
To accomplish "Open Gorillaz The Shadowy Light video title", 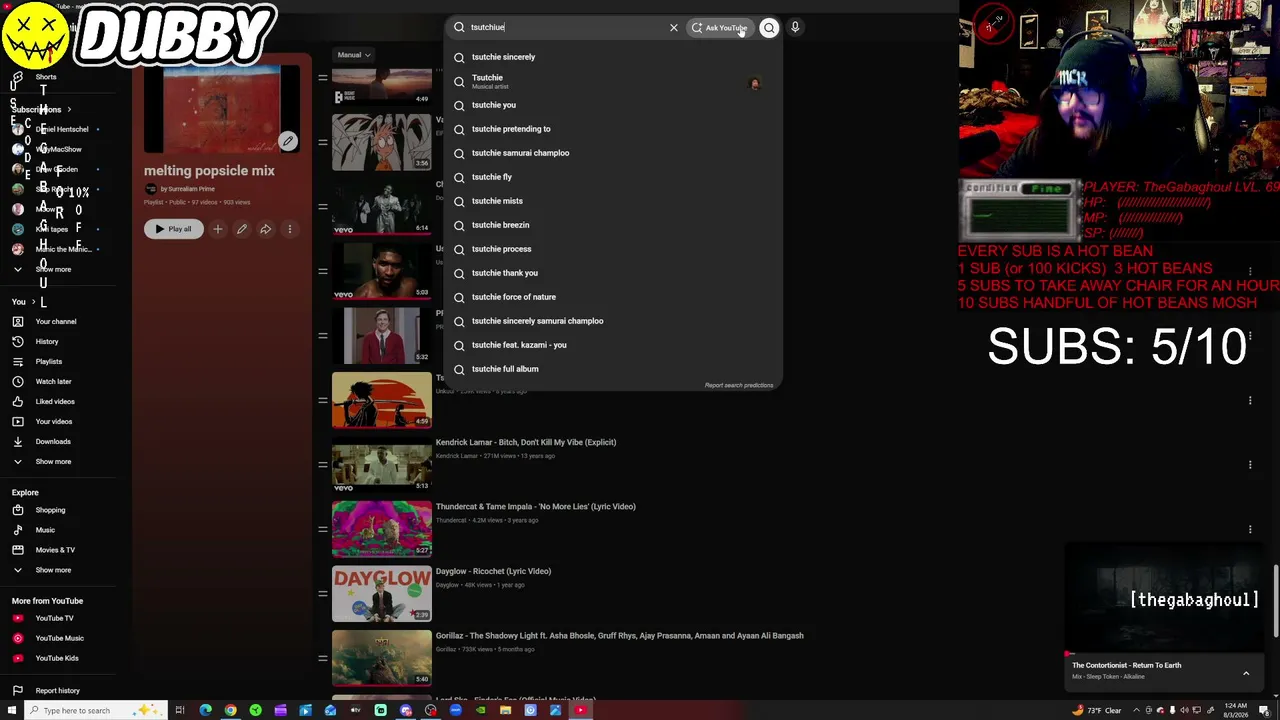I will (620, 636).
